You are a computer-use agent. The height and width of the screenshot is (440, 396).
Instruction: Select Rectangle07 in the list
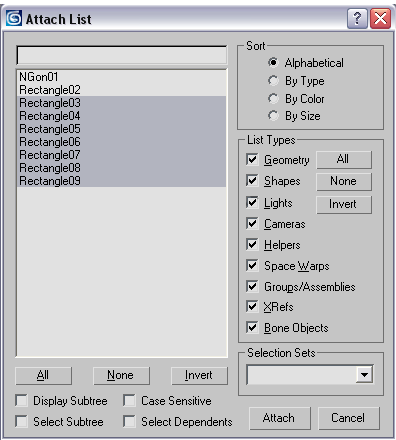click(122, 155)
